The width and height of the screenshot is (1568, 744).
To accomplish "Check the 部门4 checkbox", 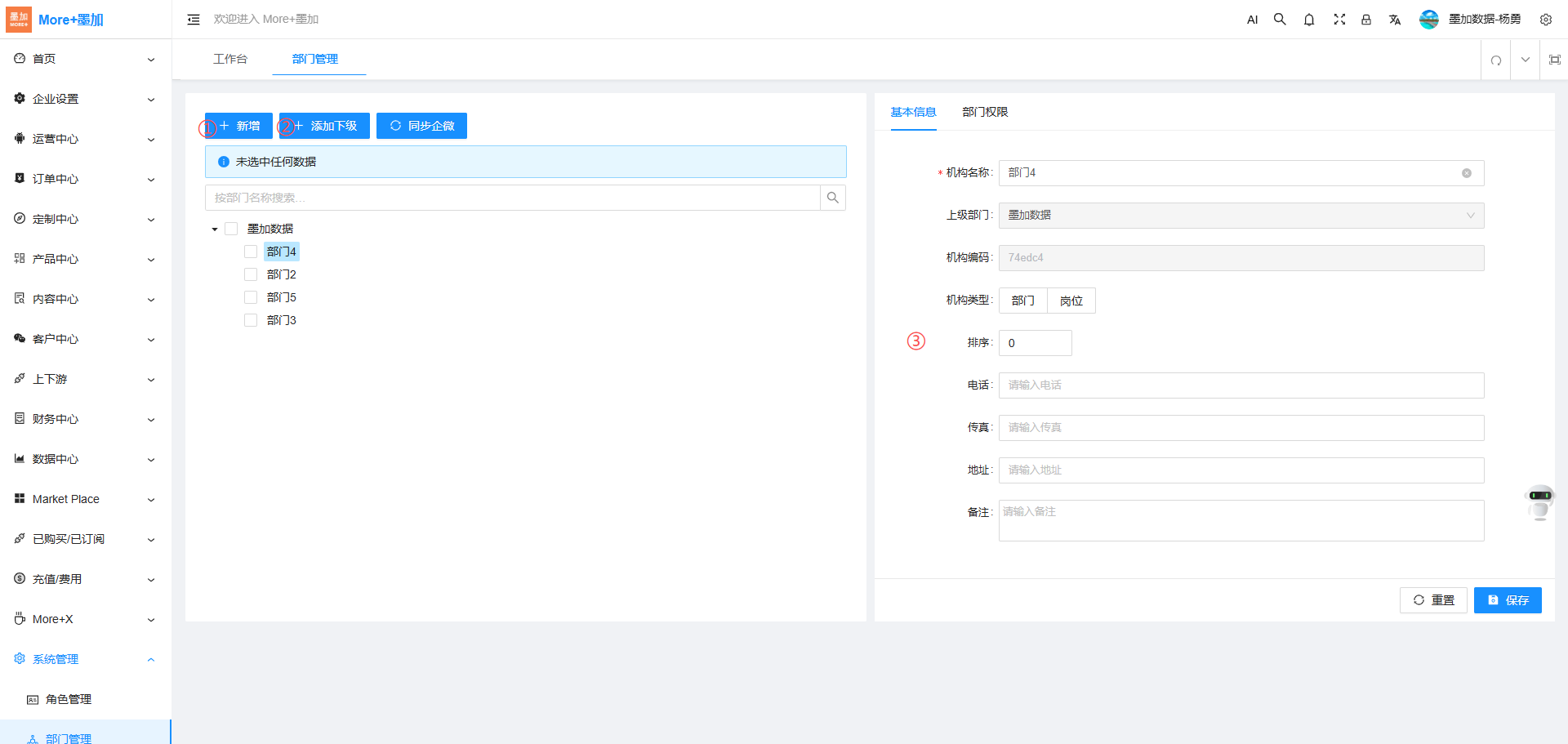I will tap(251, 252).
